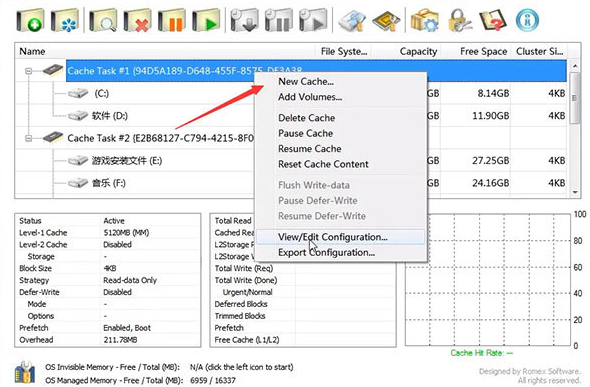The image size is (590, 387).
Task: Click greyed Resume Defer-Write menu entry
Action: (x=341, y=216)
